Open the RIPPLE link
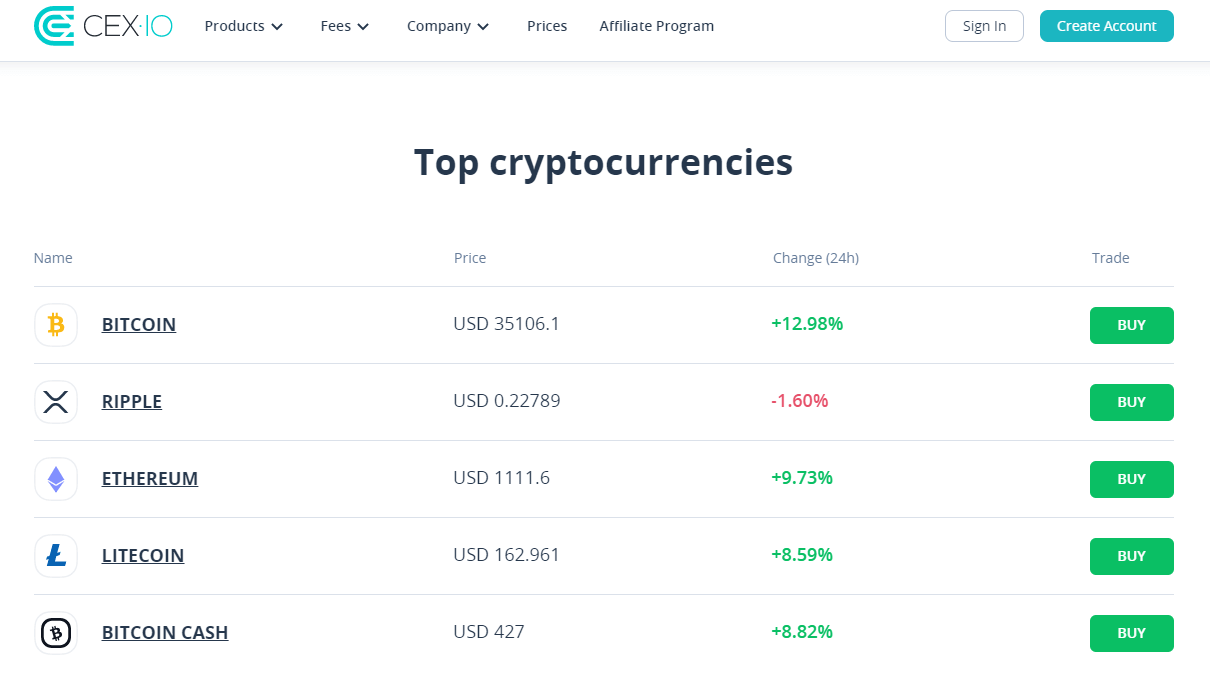 click(x=132, y=402)
